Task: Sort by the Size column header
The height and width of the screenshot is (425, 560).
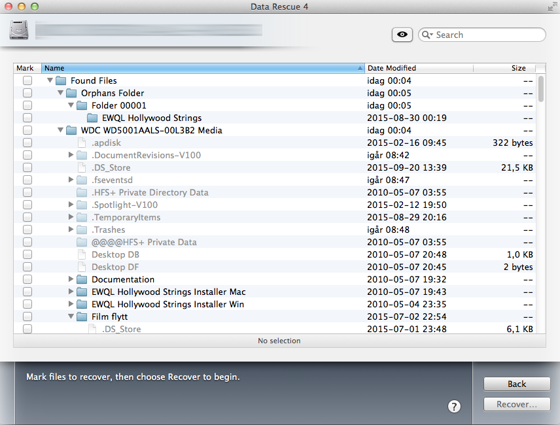Action: 505,68
